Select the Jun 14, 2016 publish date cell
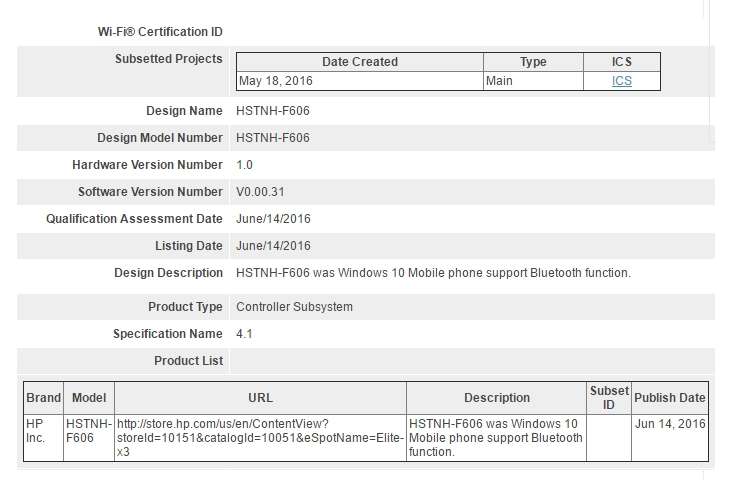The height and width of the screenshot is (481, 729). pyautogui.click(x=670, y=438)
